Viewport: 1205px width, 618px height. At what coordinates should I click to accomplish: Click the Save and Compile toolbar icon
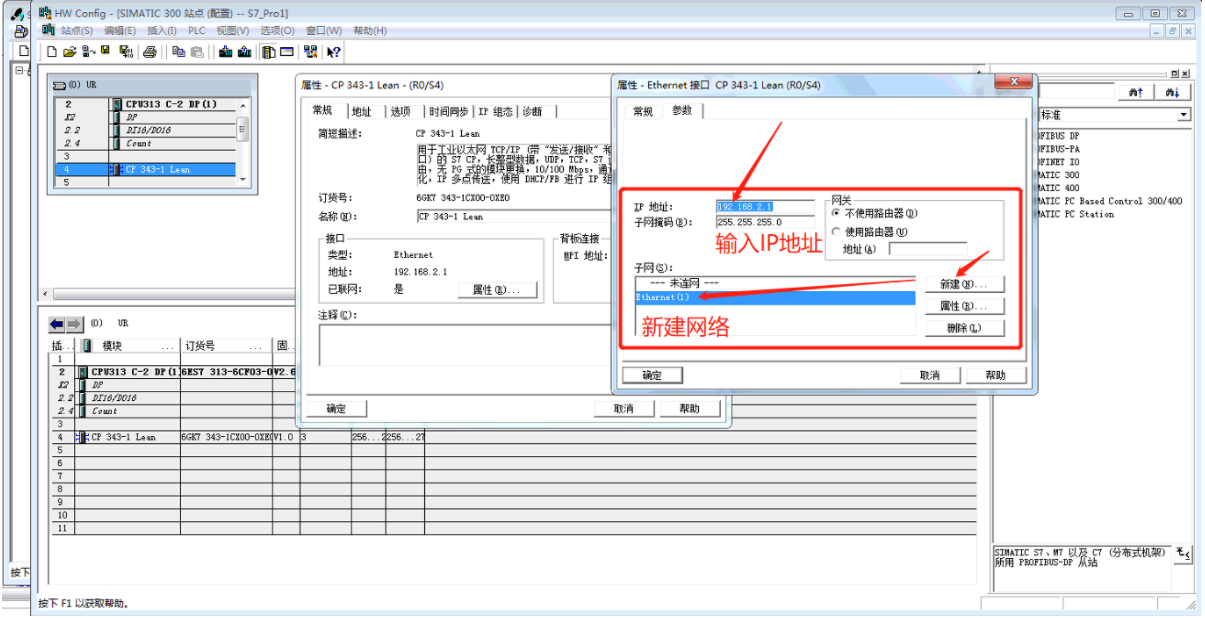[x=125, y=52]
